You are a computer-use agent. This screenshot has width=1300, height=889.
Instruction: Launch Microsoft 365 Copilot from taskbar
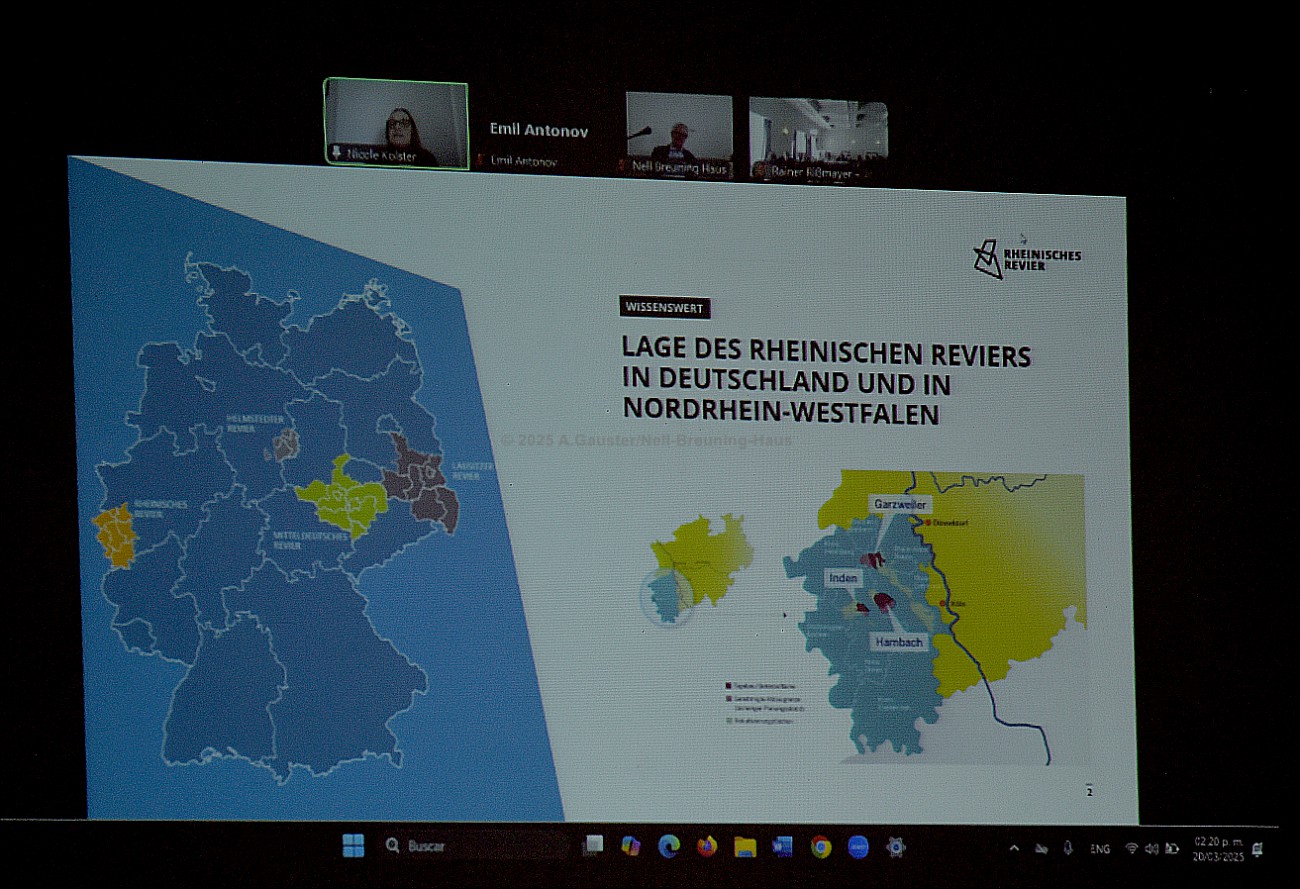tap(630, 846)
